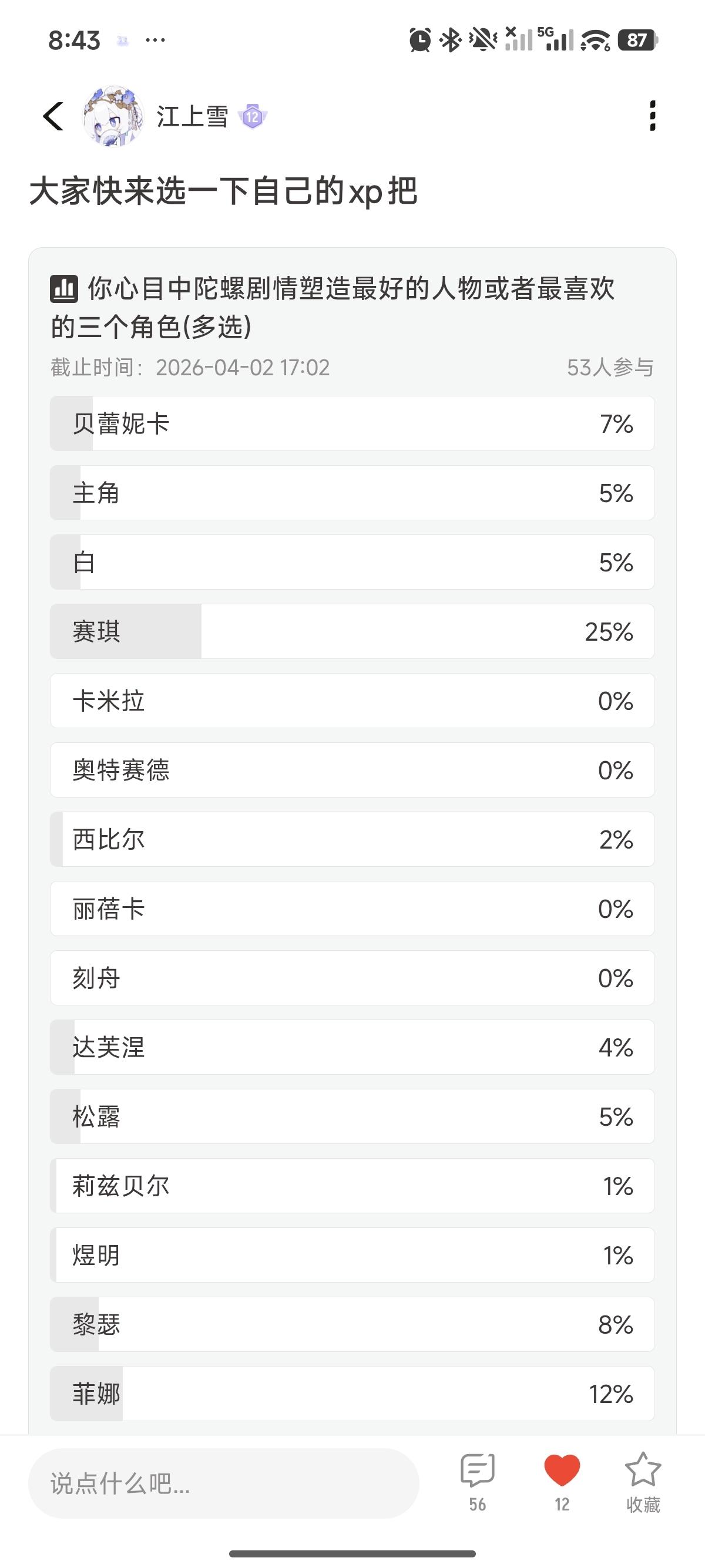Select the 赛琪 poll option

click(352, 631)
